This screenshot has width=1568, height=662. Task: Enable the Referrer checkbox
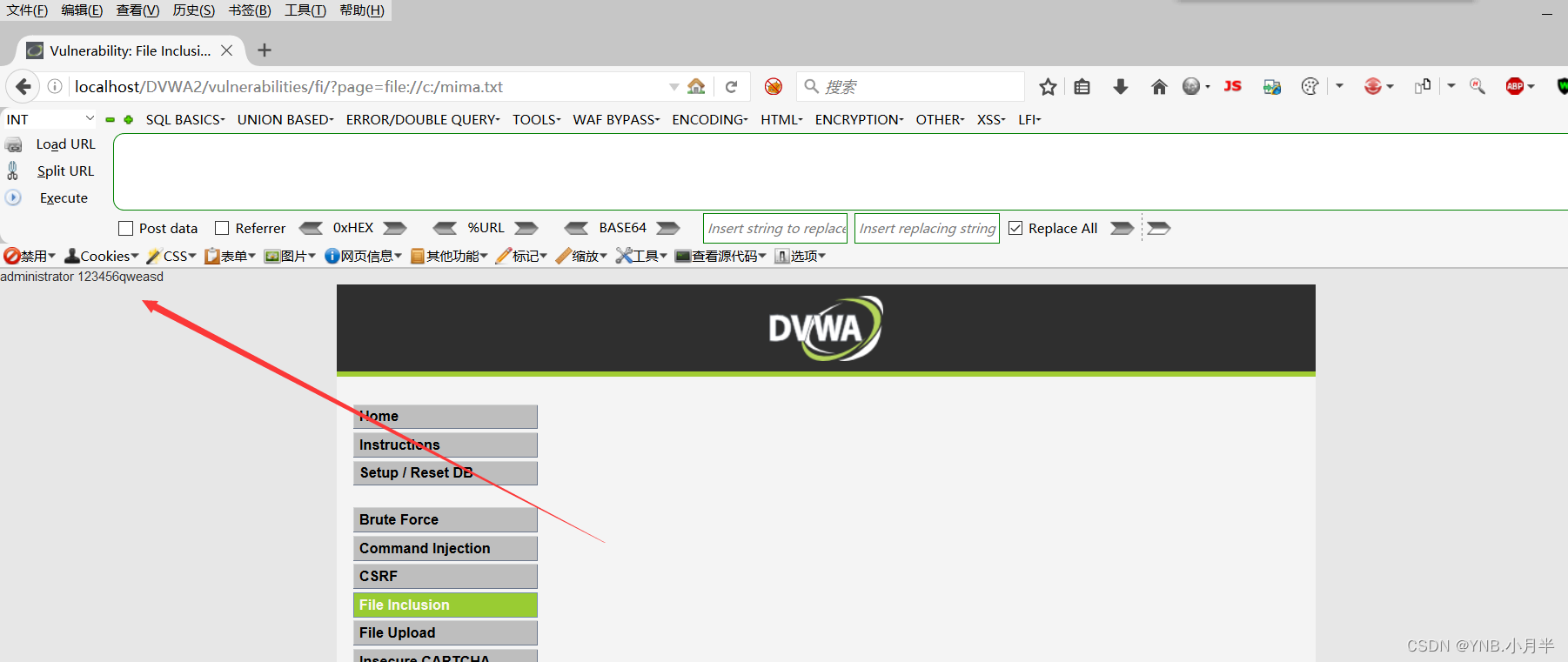tap(222, 228)
